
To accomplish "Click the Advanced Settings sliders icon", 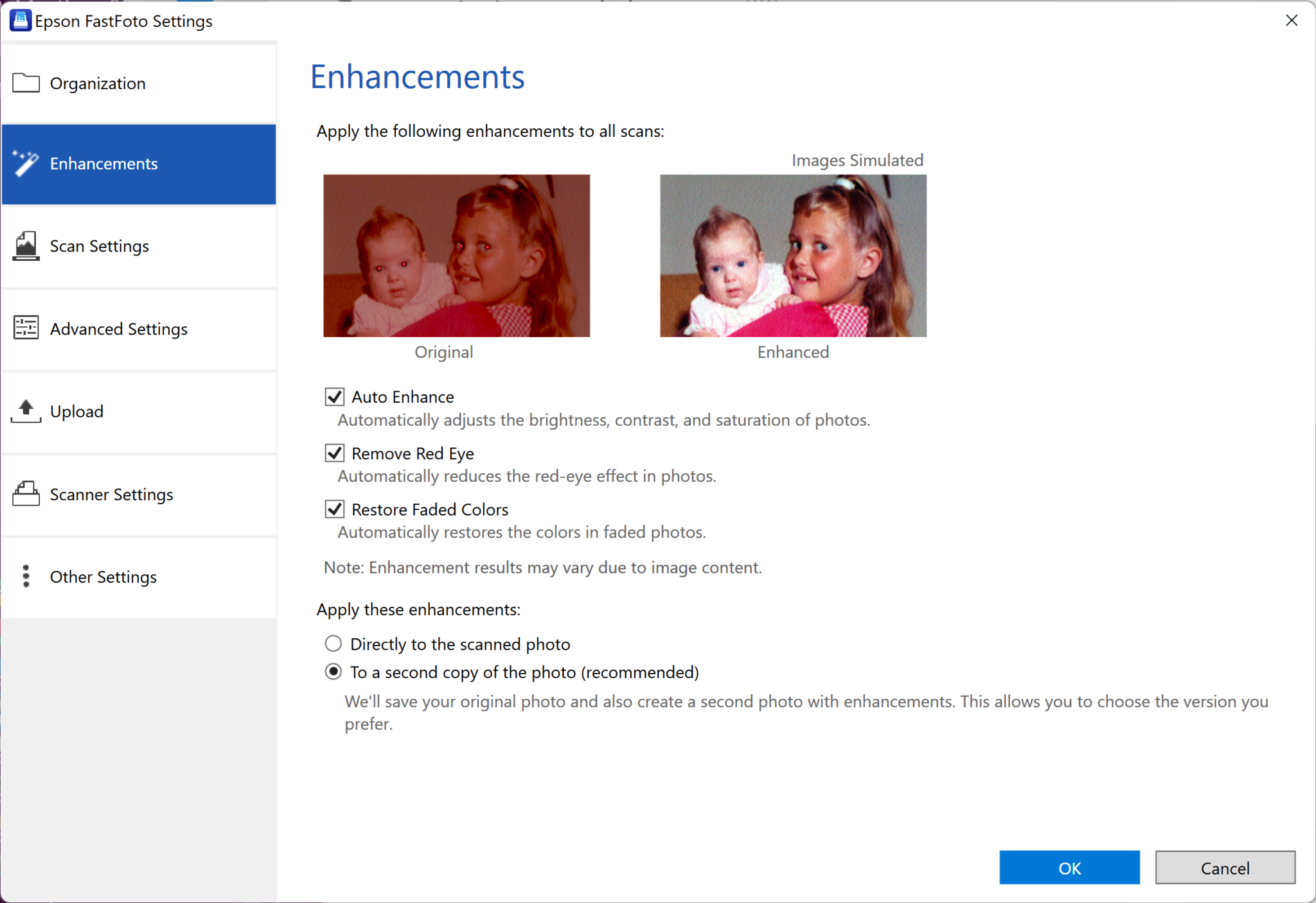I will (x=26, y=328).
